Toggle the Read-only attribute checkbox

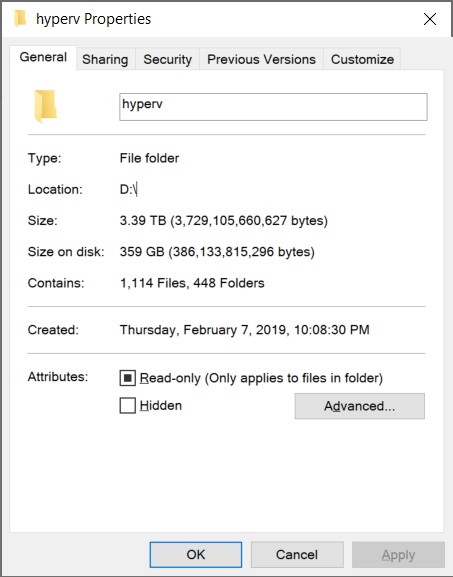coord(127,378)
